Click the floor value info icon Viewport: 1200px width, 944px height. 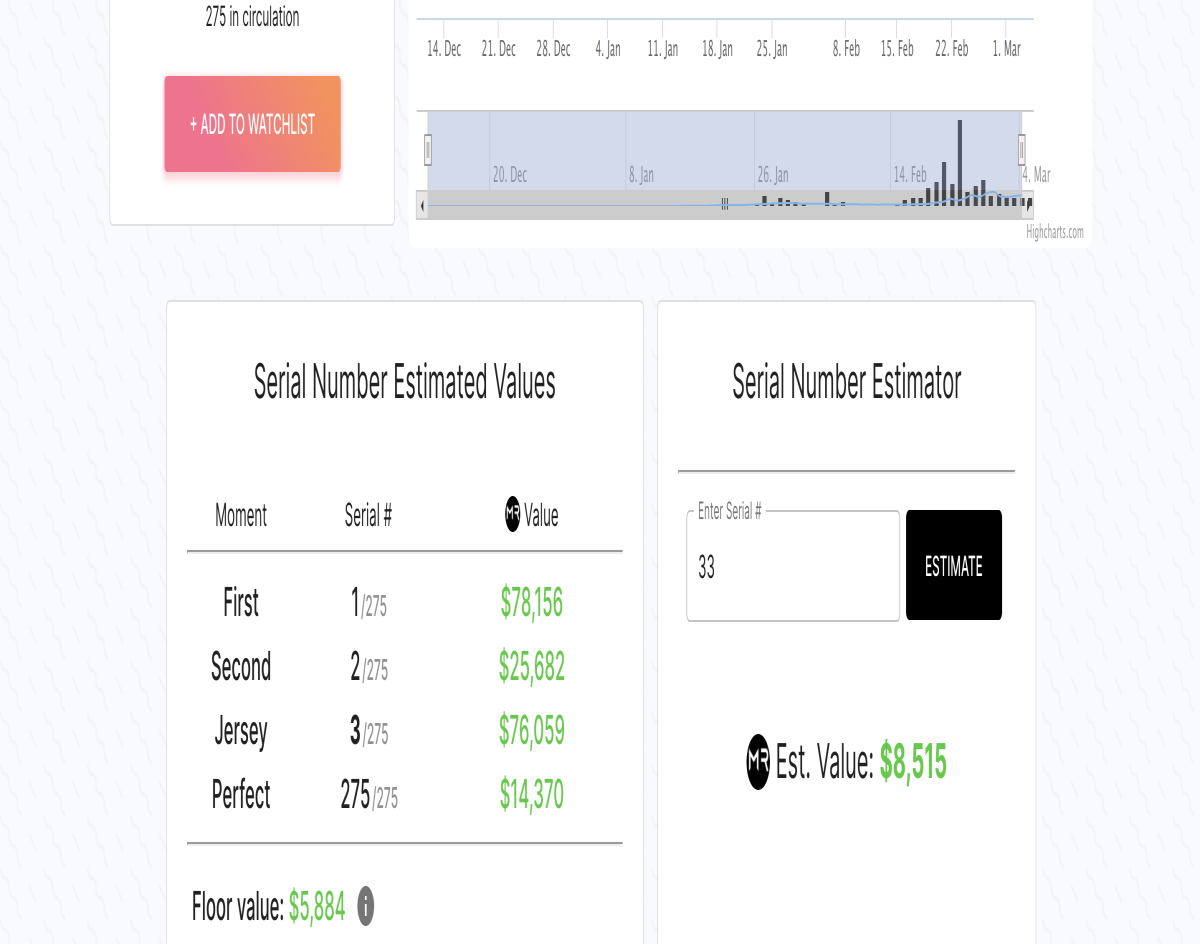pos(366,907)
